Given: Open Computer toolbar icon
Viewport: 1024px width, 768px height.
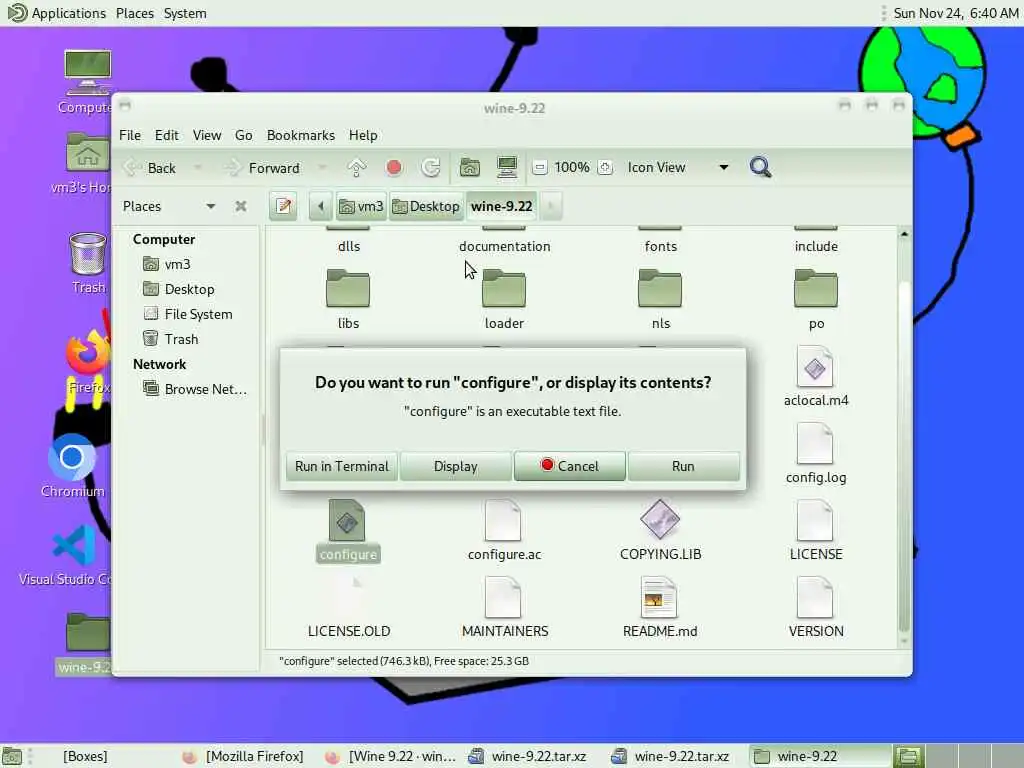Looking at the screenshot, I should pyautogui.click(x=507, y=168).
